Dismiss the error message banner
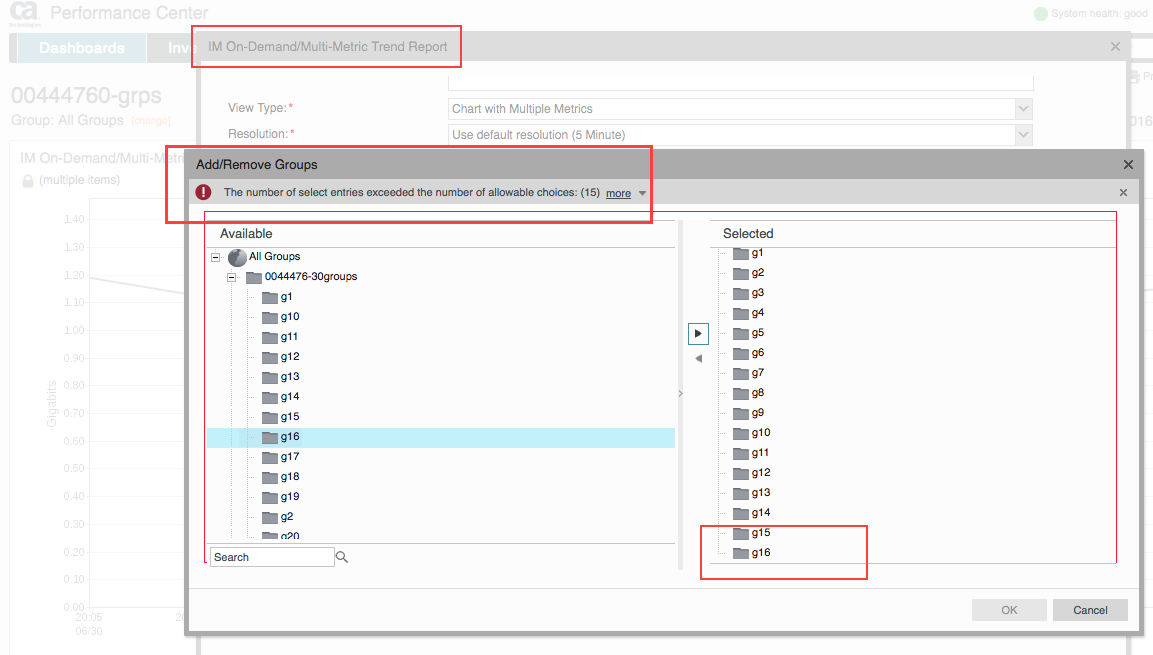1153x655 pixels. [x=1123, y=193]
